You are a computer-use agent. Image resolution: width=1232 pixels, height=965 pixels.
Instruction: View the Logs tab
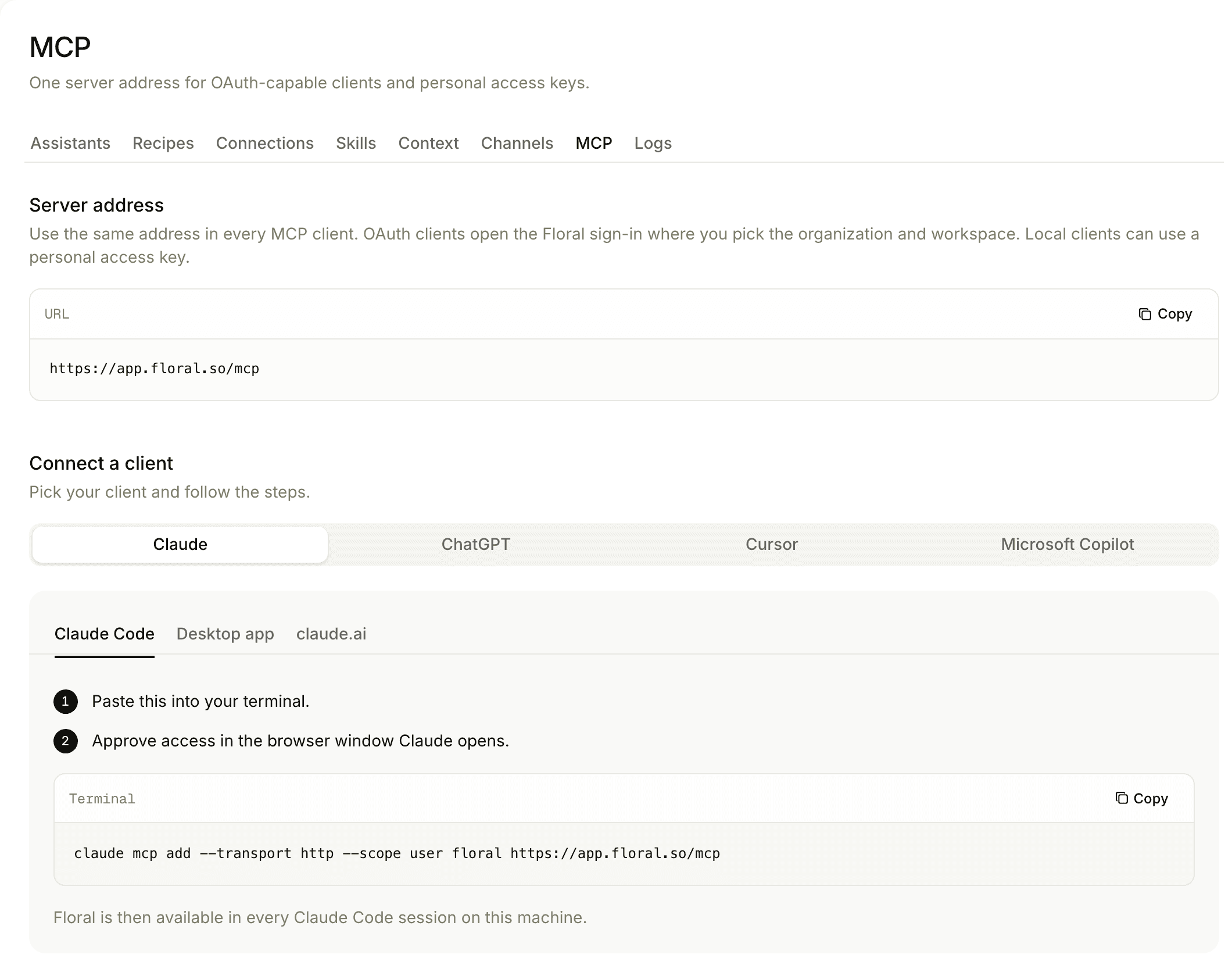coord(653,143)
